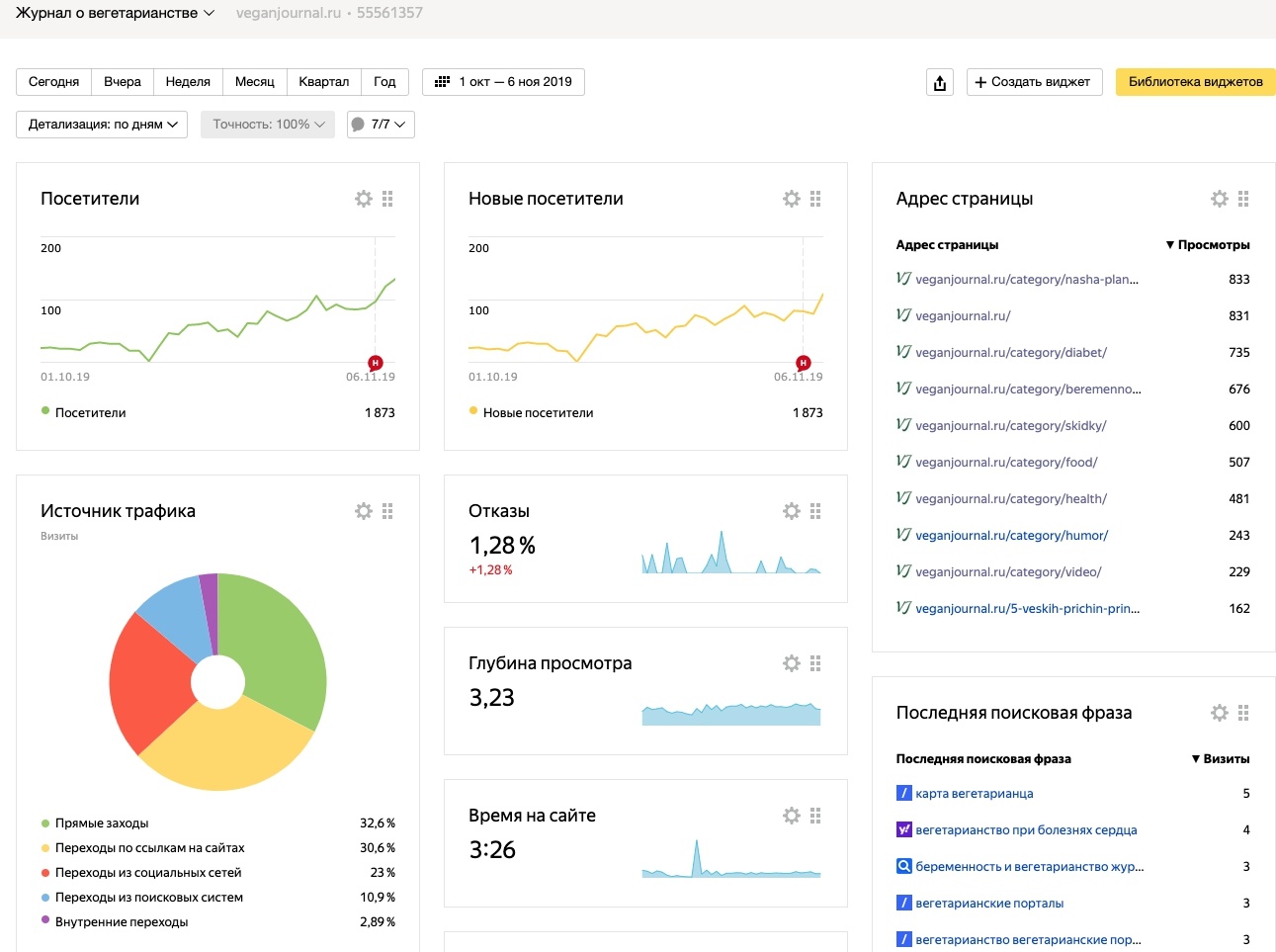The width and height of the screenshot is (1276, 952).
Task: Expand Журнал о вегетарианстве counter selector
Action: point(115,13)
